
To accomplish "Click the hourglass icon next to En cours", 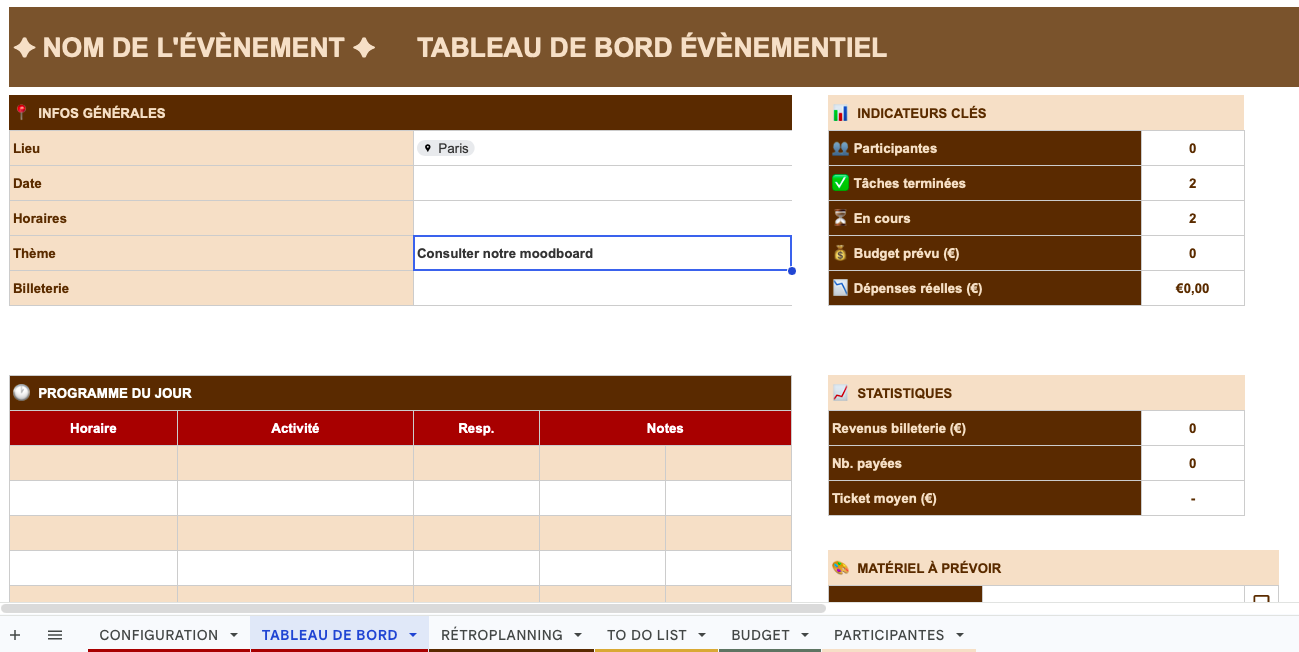I will [840, 218].
